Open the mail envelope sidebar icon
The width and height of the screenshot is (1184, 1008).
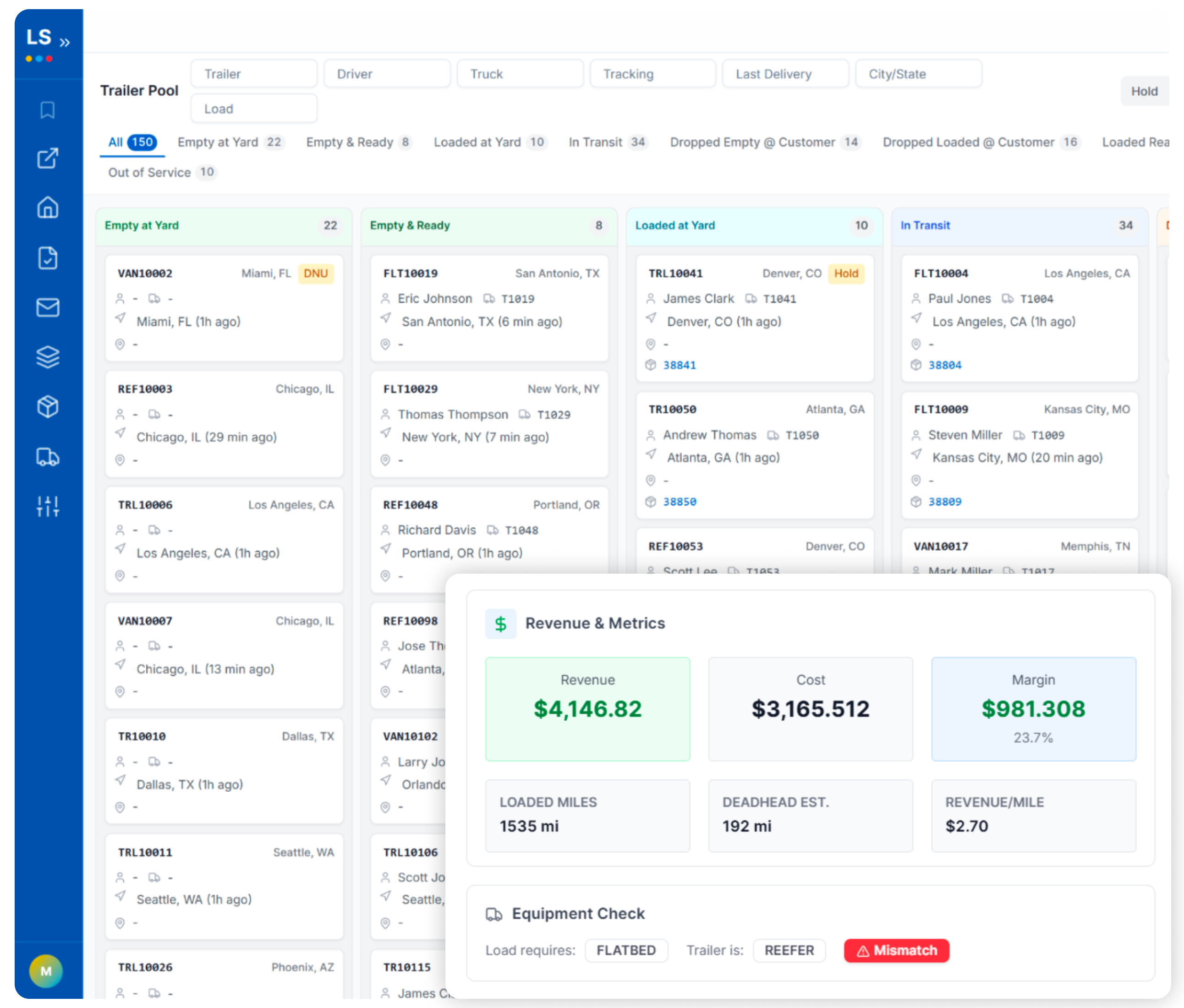point(48,307)
